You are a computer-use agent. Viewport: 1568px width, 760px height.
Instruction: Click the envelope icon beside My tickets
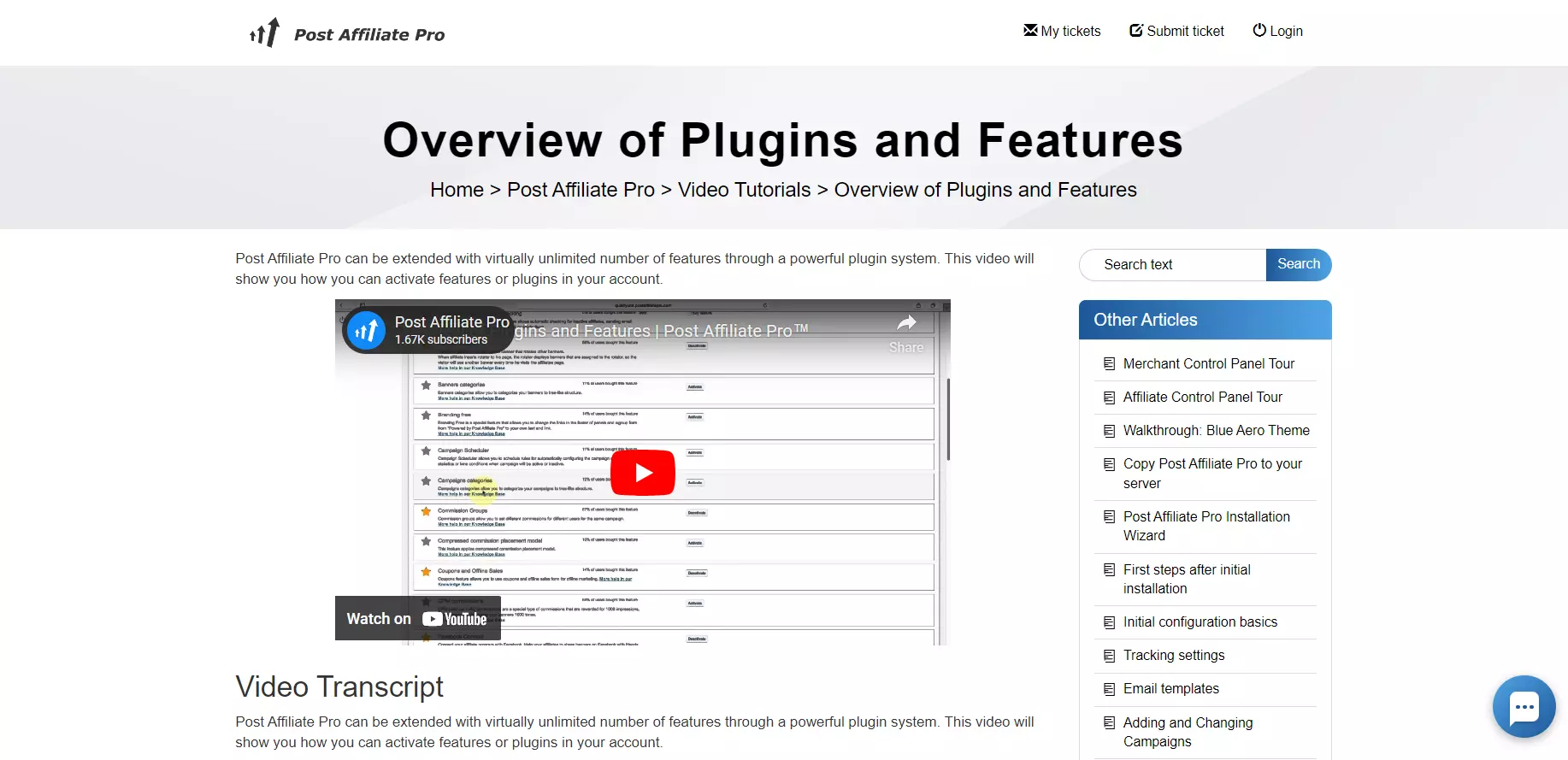tap(1030, 31)
